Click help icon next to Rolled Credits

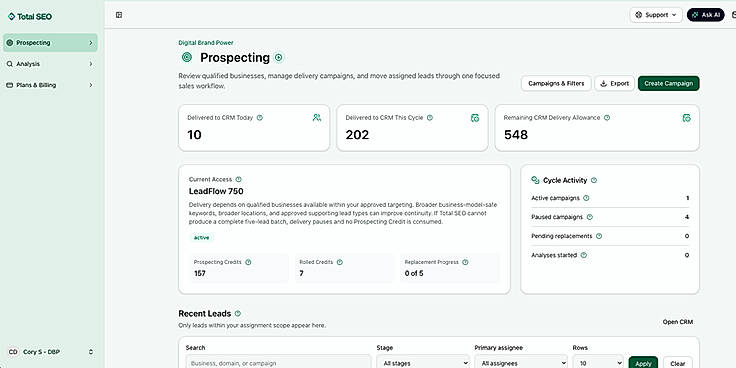pyautogui.click(x=340, y=262)
